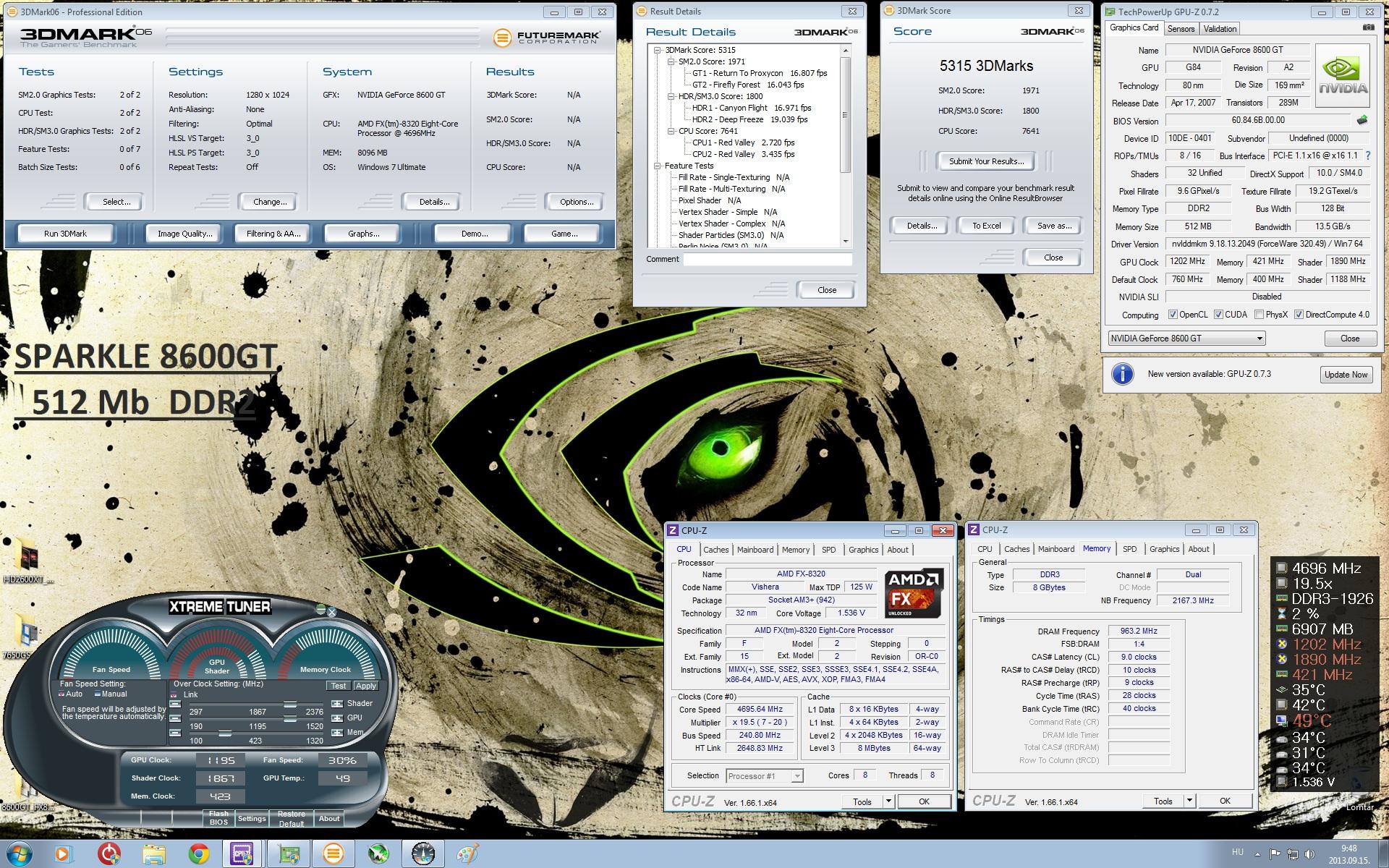
Task: Open Caches tab in CPU-Z CPU window
Action: pyautogui.click(x=715, y=550)
